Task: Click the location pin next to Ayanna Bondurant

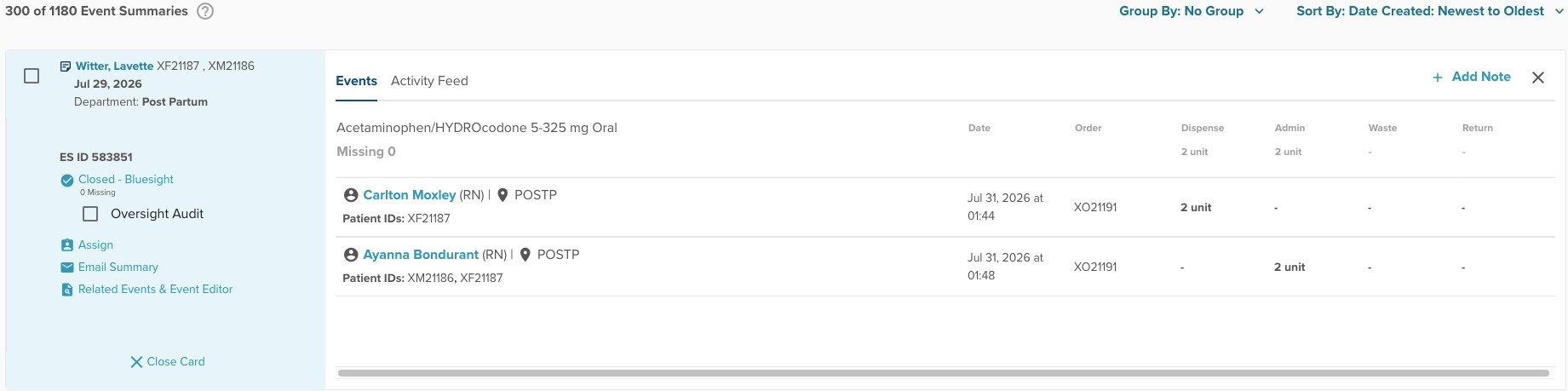Action: click(x=526, y=255)
